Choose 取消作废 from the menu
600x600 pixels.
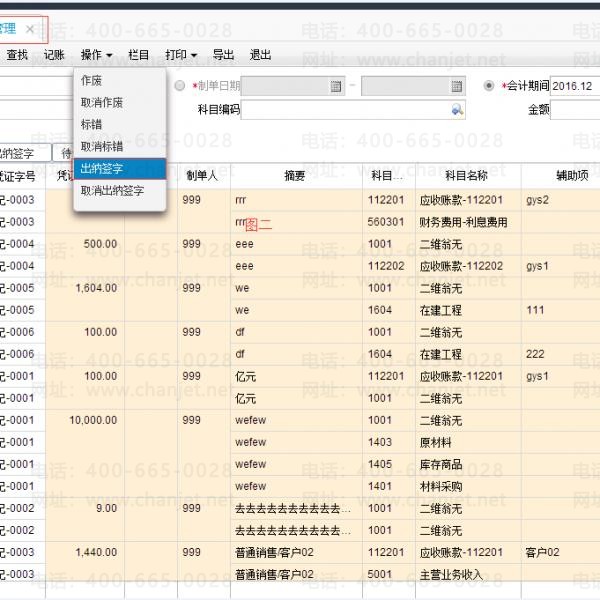102,102
